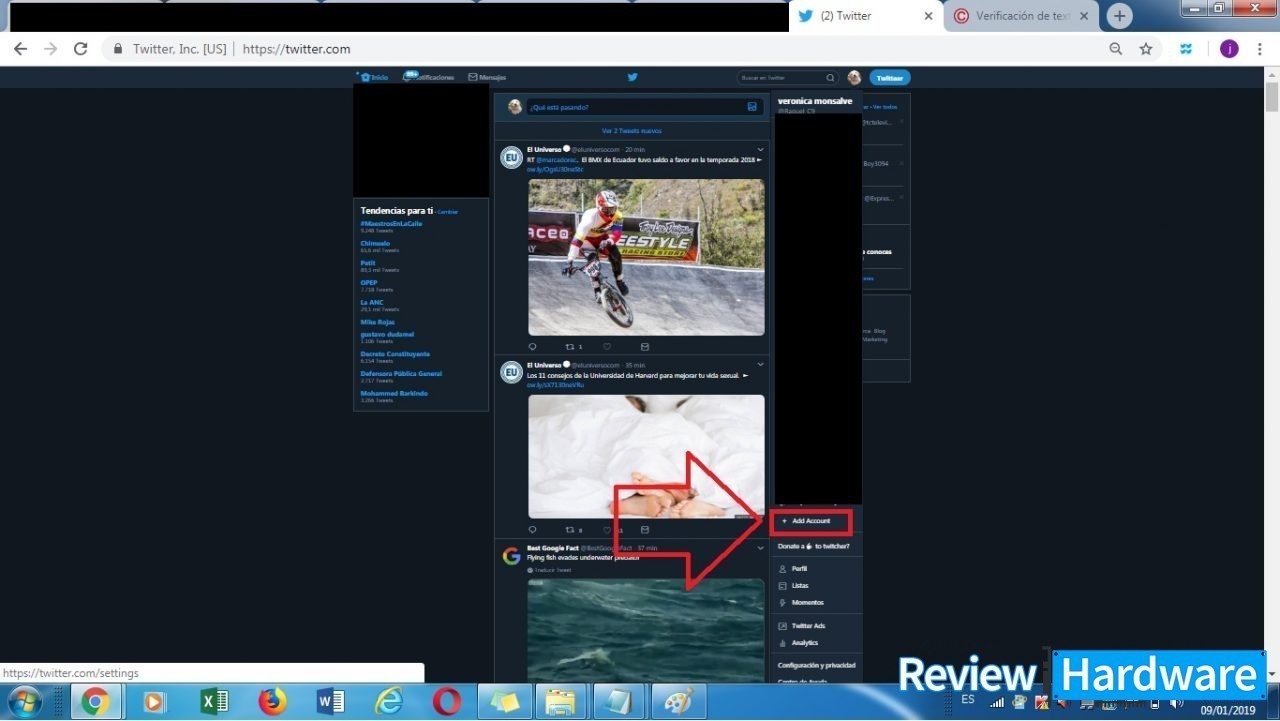Open trend Decreto Constituyente
Image resolution: width=1280 pixels, height=721 pixels.
pyautogui.click(x=395, y=354)
